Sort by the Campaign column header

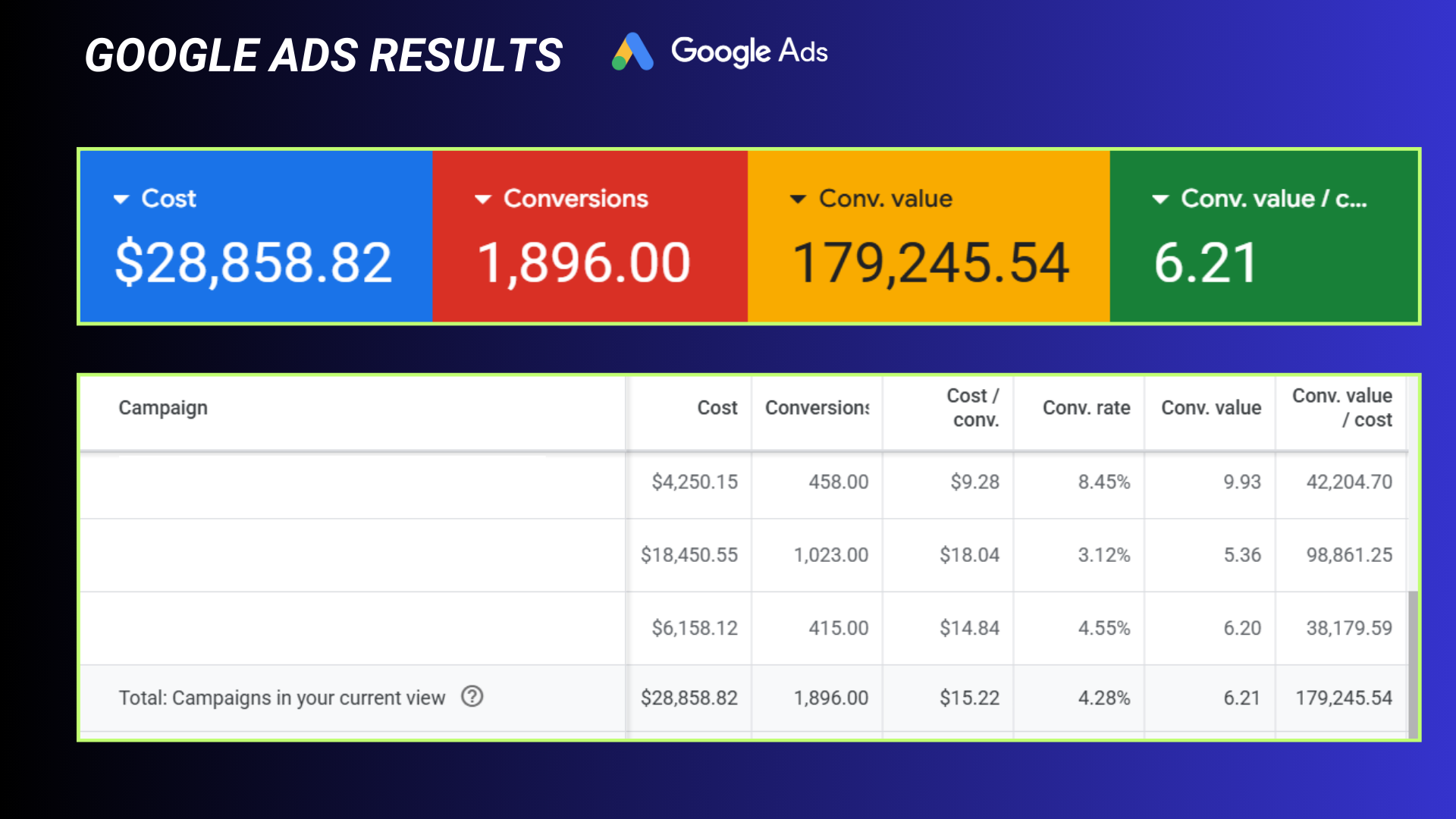(x=163, y=408)
